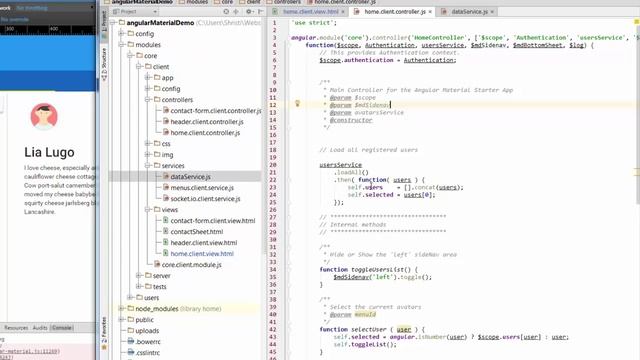Viewport: 640px width, 360px height.
Task: Click selectUser function name on line 42
Action: [x=369, y=329]
